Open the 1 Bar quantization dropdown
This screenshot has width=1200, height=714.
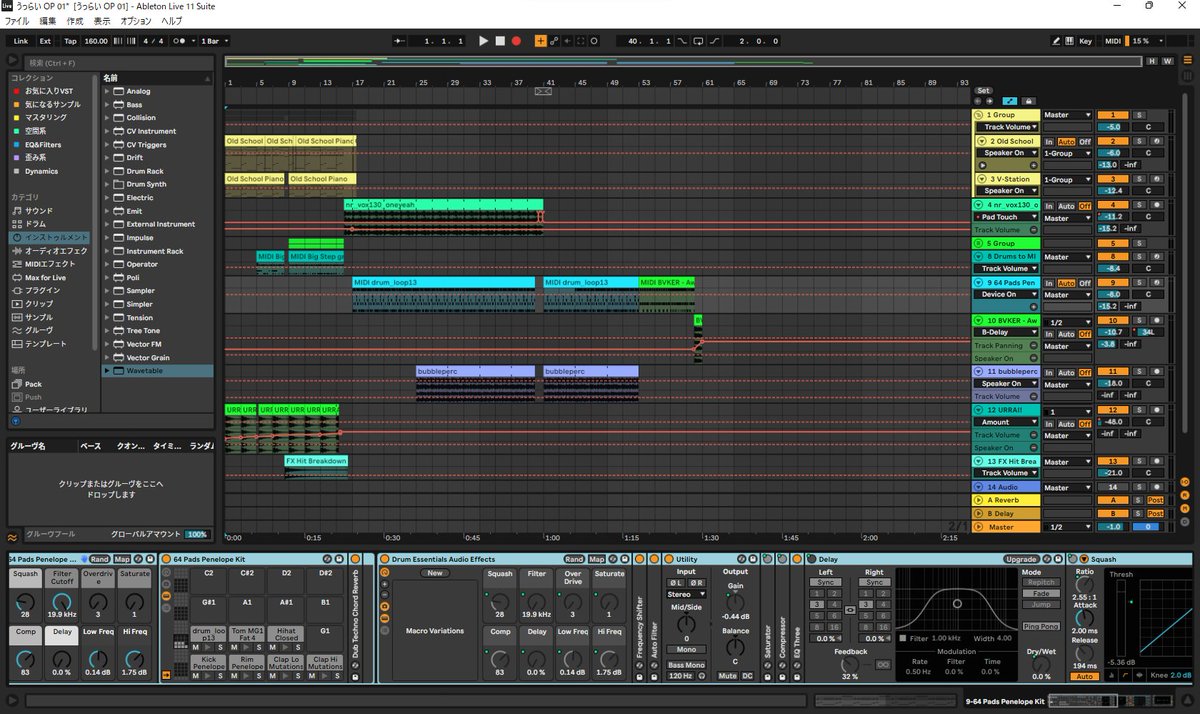(x=215, y=41)
